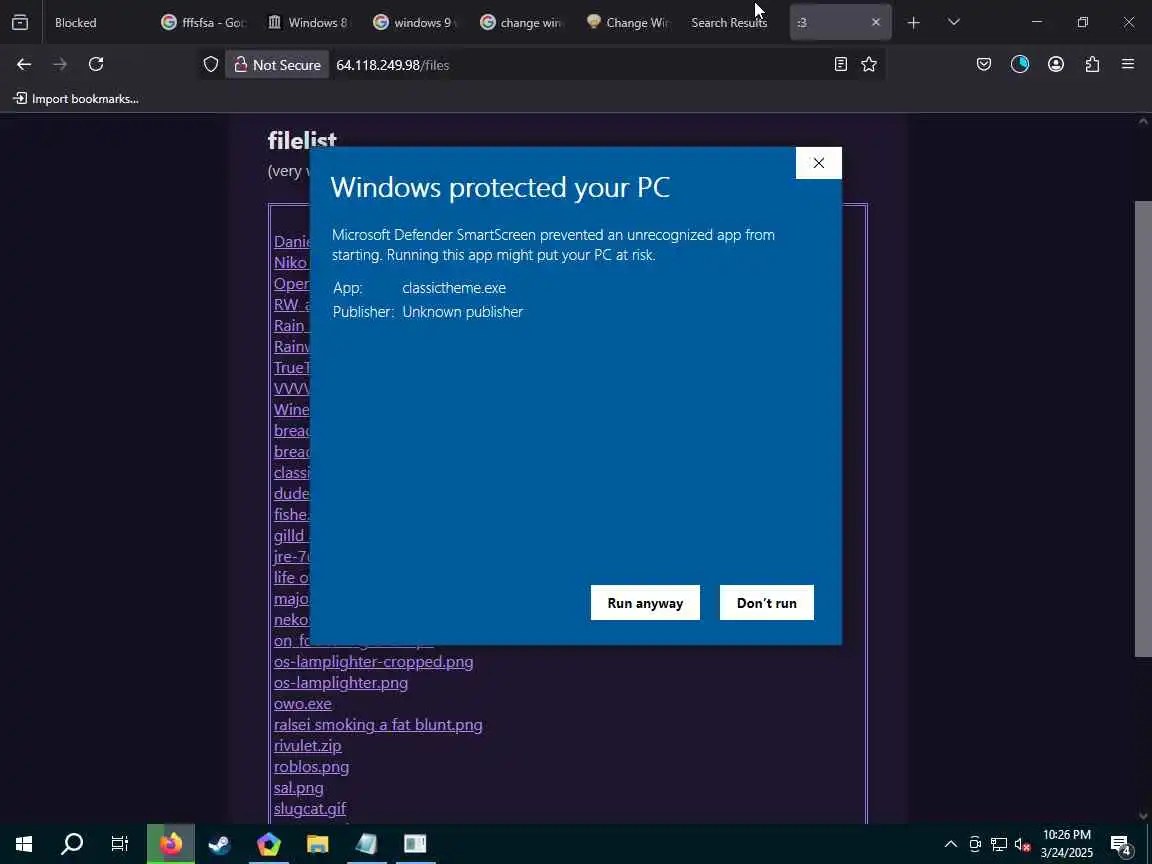The width and height of the screenshot is (1152, 864).
Task: Click the Meet Now tray icon
Action: click(x=975, y=844)
